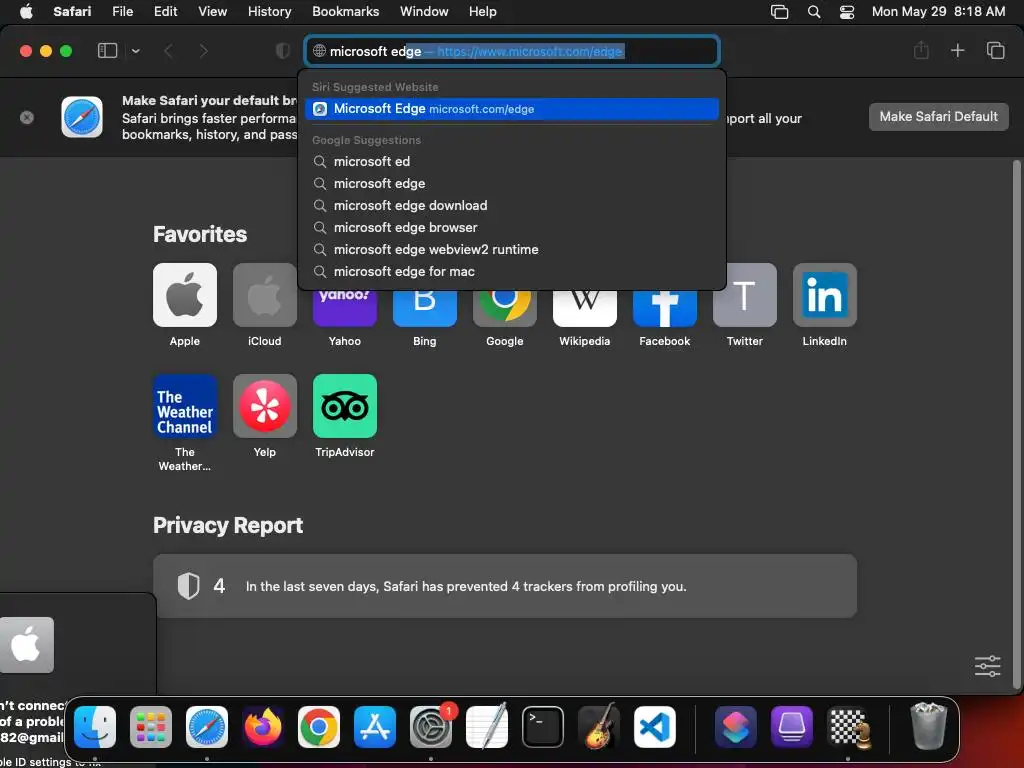The width and height of the screenshot is (1024, 768).
Task: Open a new tab with plus icon
Action: (x=957, y=50)
